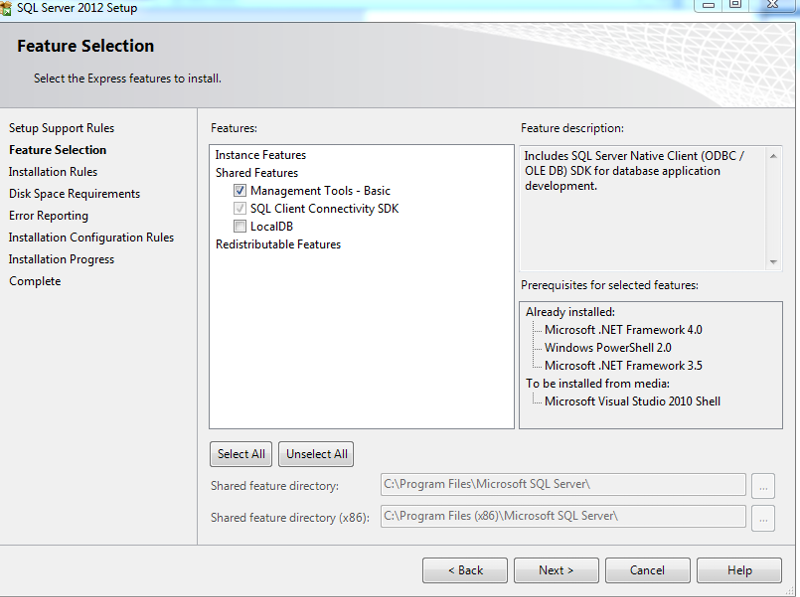The height and width of the screenshot is (597, 800).
Task: Toggle the SQL Client Connectivity SDK checkbox
Action: 239,209
